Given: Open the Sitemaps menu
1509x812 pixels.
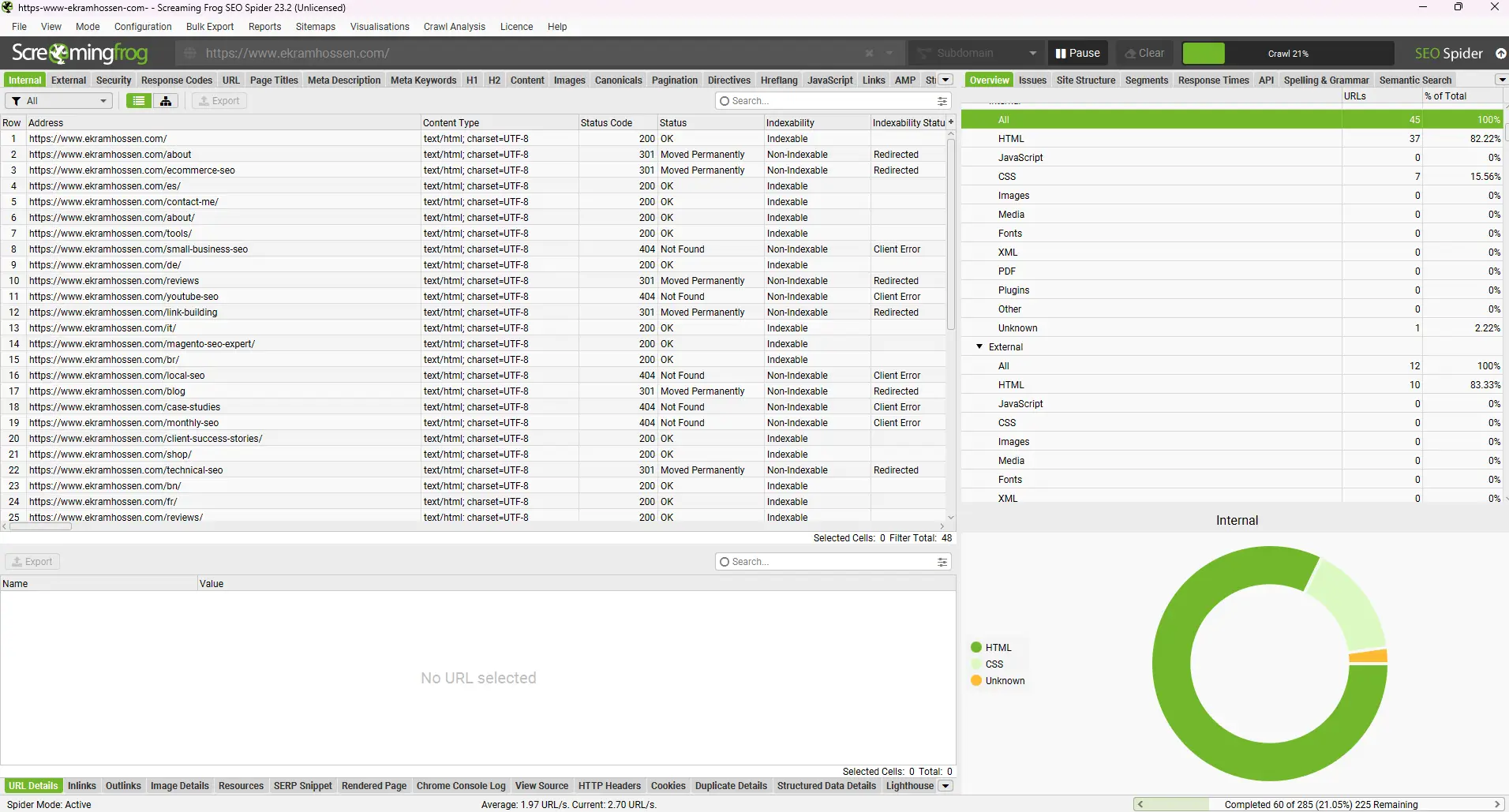Looking at the screenshot, I should 316,27.
